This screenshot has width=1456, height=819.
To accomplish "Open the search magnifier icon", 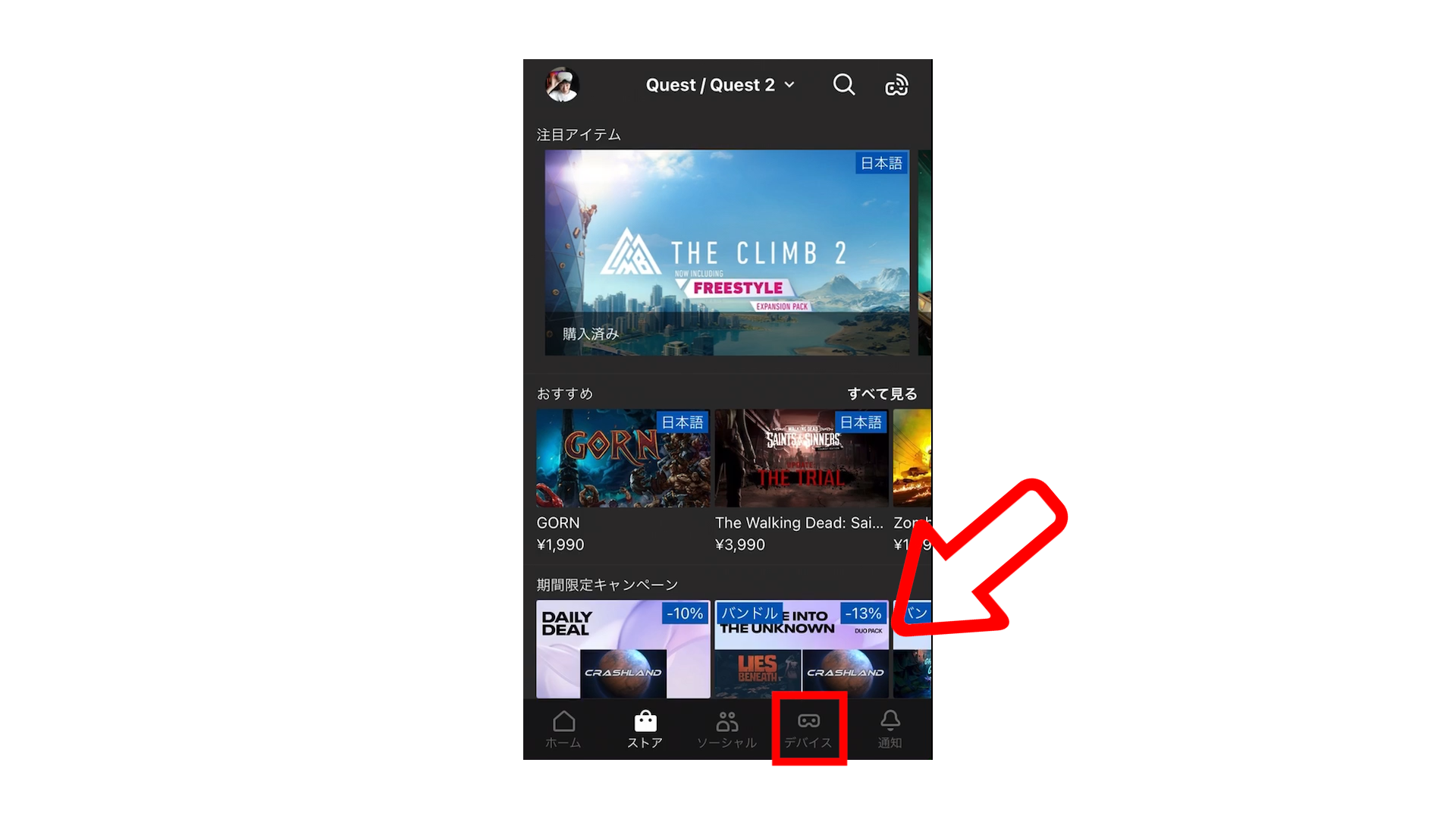I will click(844, 84).
